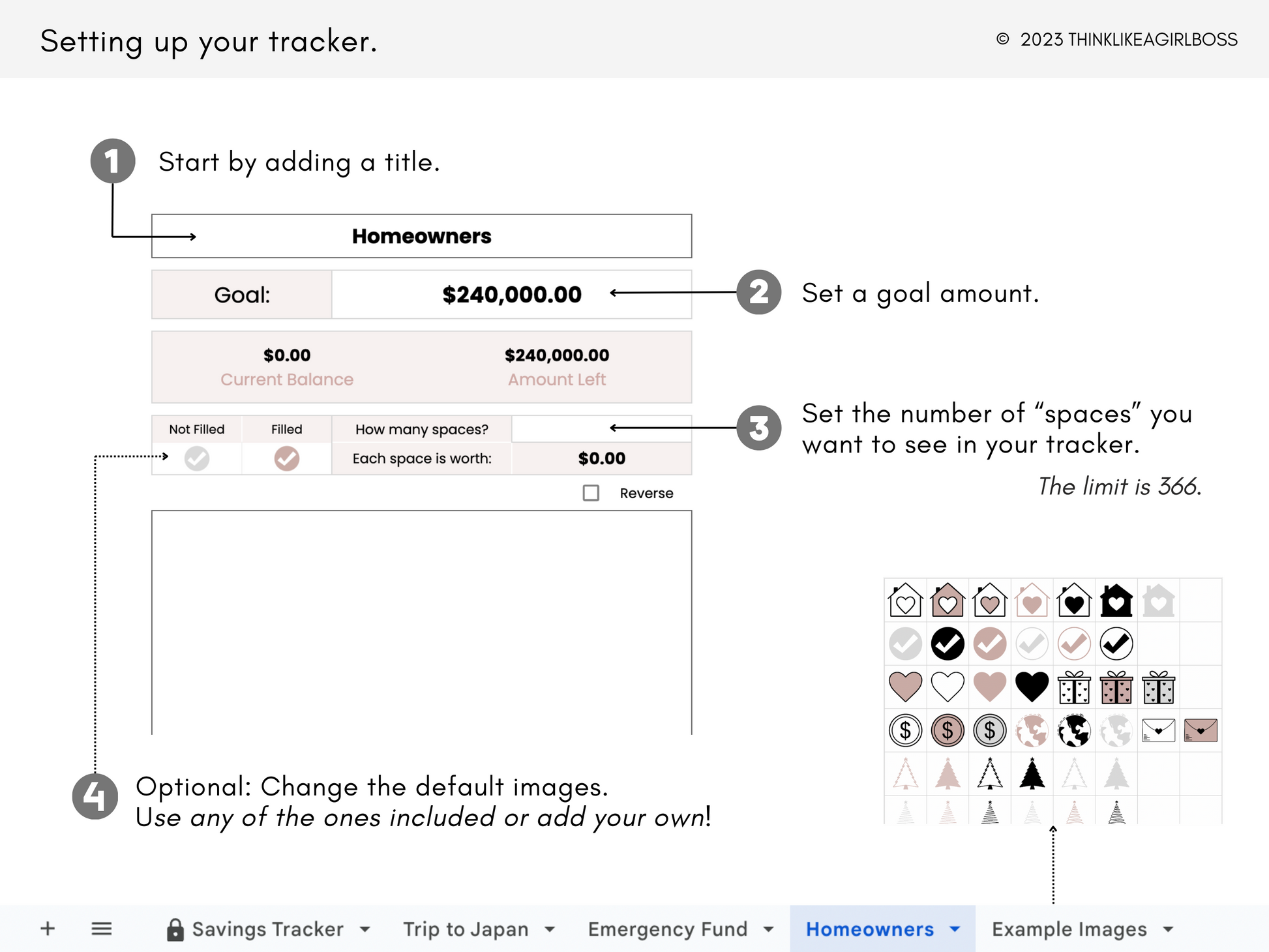This screenshot has width=1269, height=952.
Task: Choose the pink dollar coin image
Action: tap(947, 730)
